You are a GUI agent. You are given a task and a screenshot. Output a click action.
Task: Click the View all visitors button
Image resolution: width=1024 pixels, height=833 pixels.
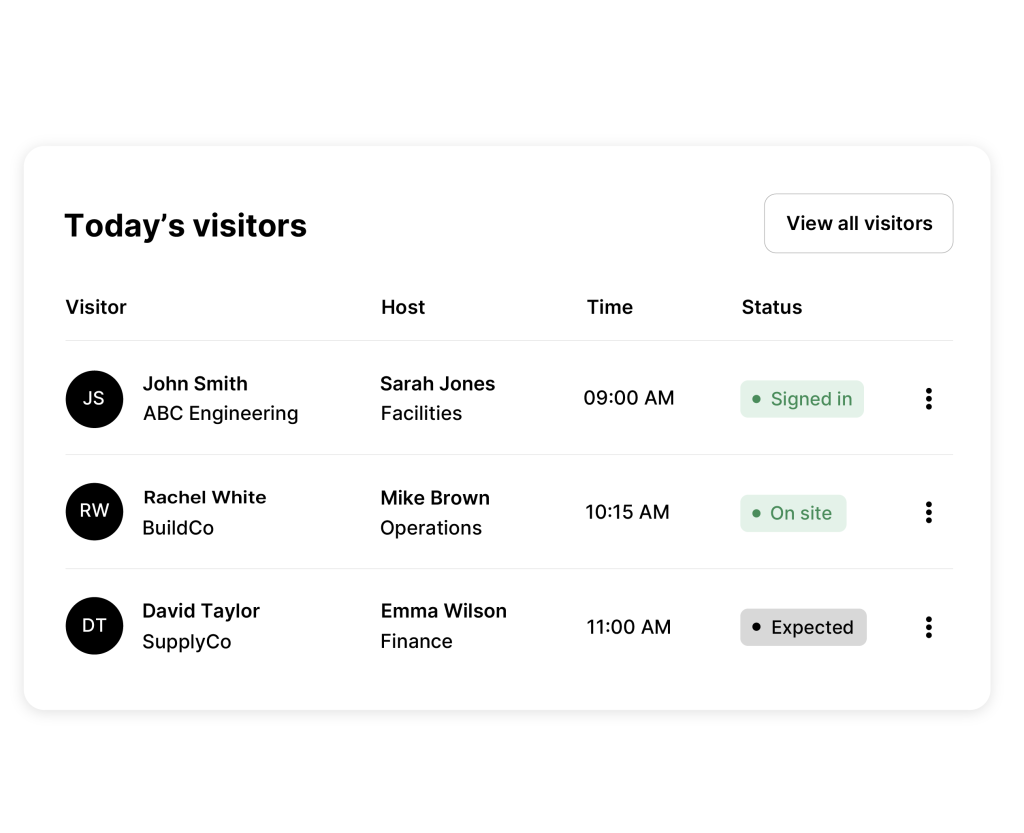click(x=858, y=223)
